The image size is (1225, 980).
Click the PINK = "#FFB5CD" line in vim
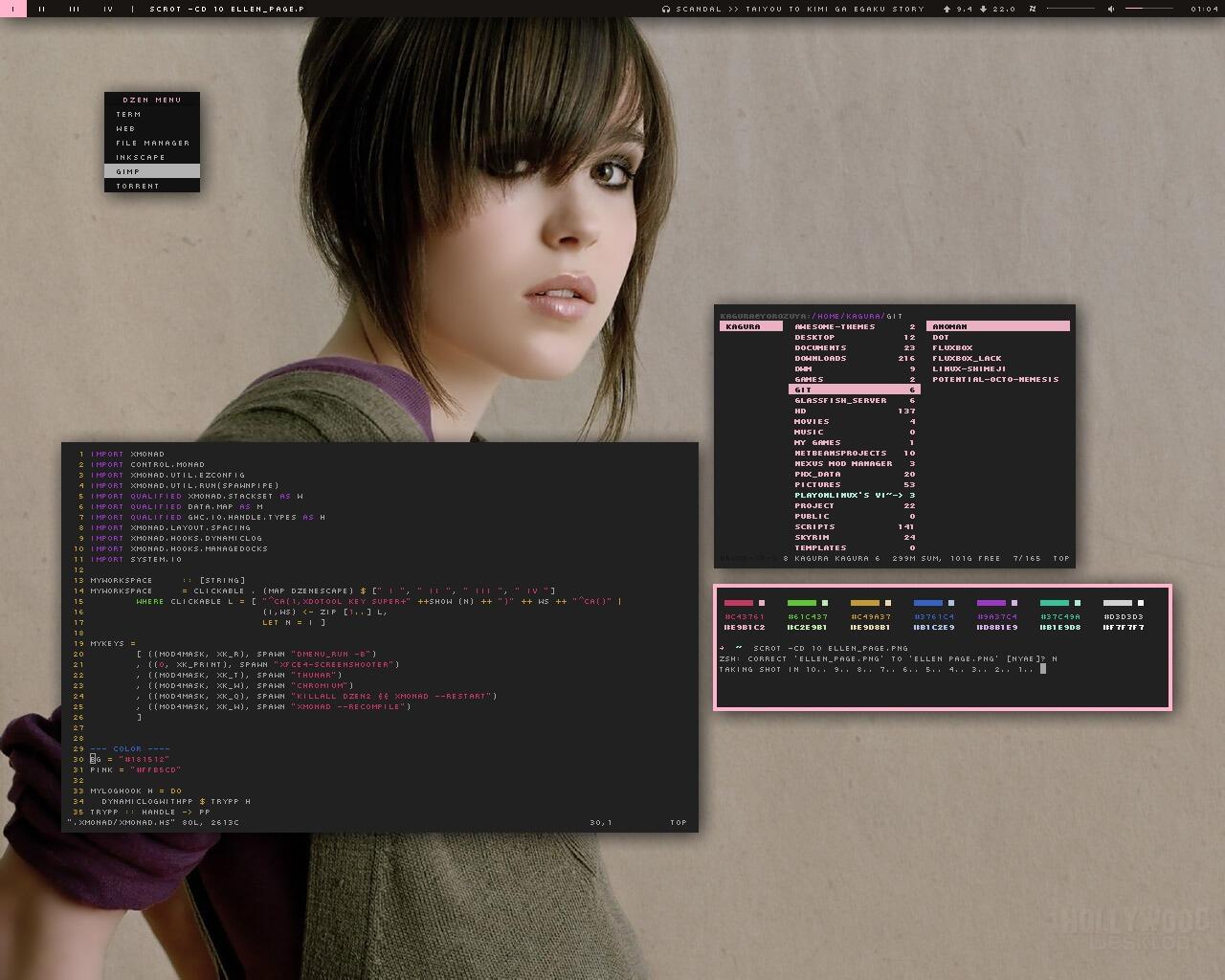point(136,769)
